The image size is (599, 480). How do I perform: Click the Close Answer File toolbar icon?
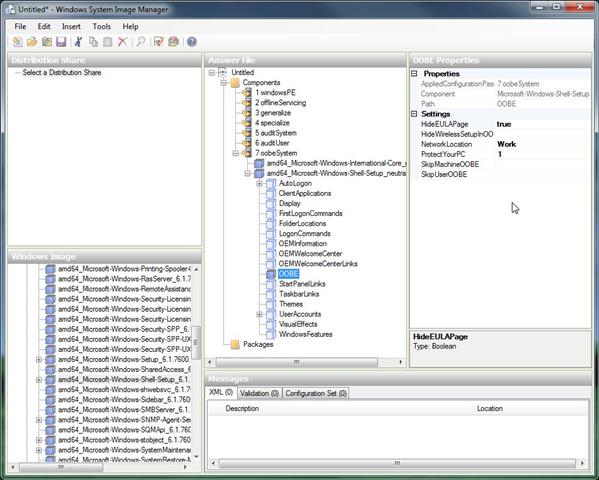tap(47, 42)
